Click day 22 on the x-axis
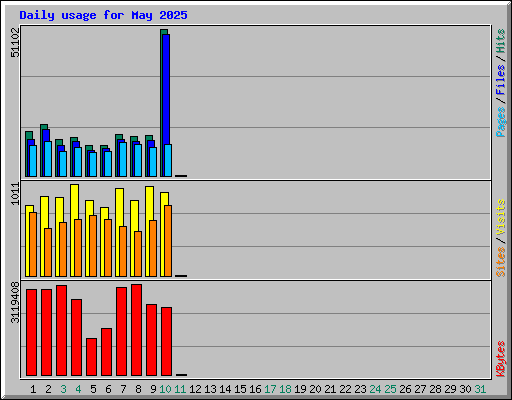The width and height of the screenshot is (512, 400). 345,389
